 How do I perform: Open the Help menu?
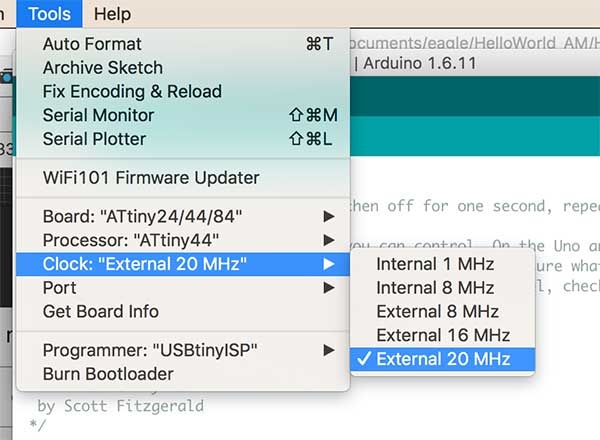[x=111, y=14]
